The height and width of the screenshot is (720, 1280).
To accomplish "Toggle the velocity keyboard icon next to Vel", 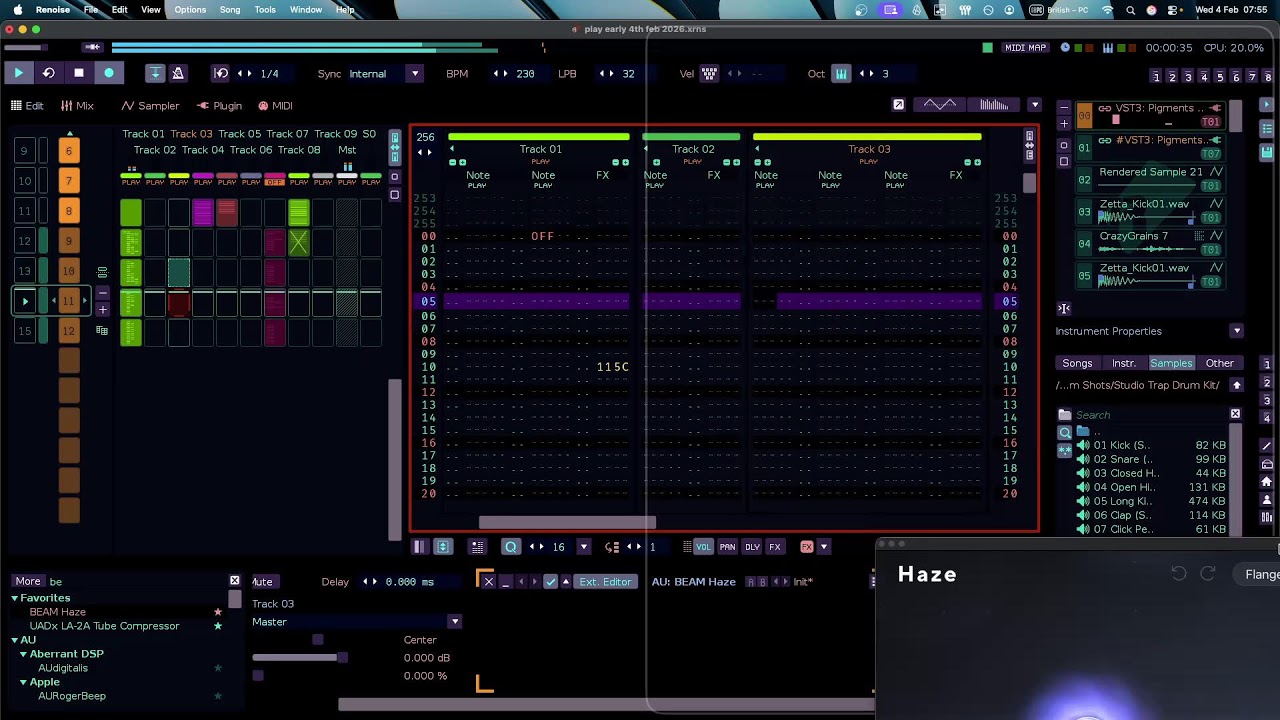I will click(709, 73).
